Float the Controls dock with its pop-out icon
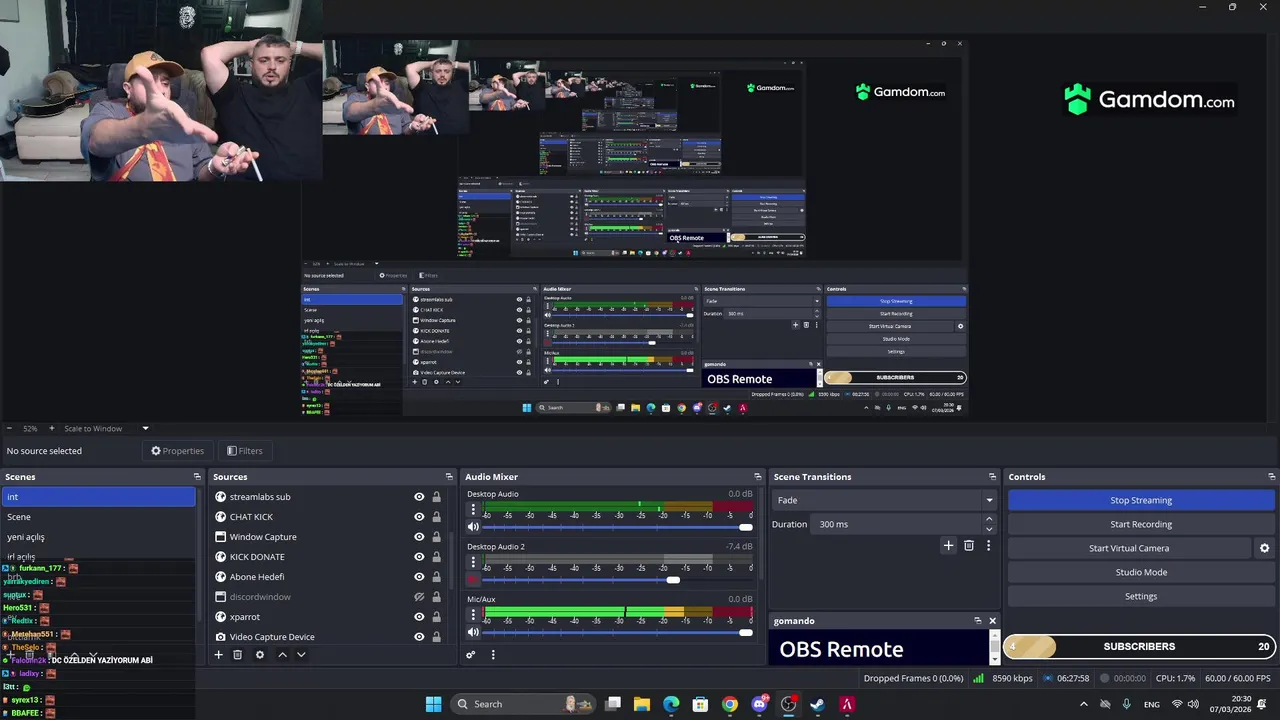The height and width of the screenshot is (720, 1280). (x=1271, y=477)
